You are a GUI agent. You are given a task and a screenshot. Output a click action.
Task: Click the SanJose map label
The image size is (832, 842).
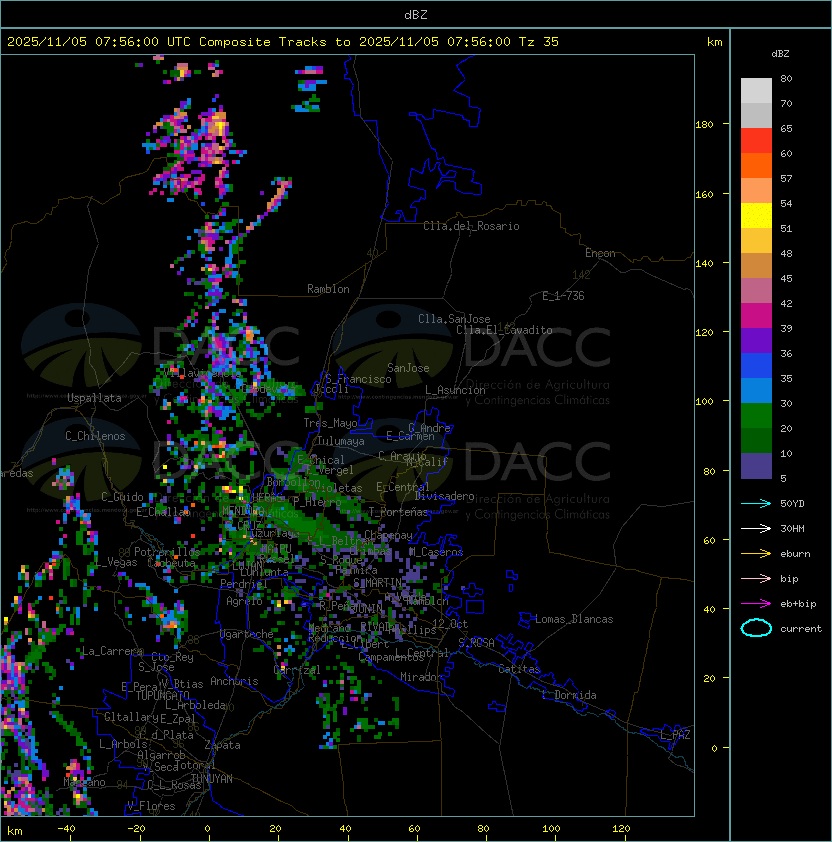pos(408,368)
